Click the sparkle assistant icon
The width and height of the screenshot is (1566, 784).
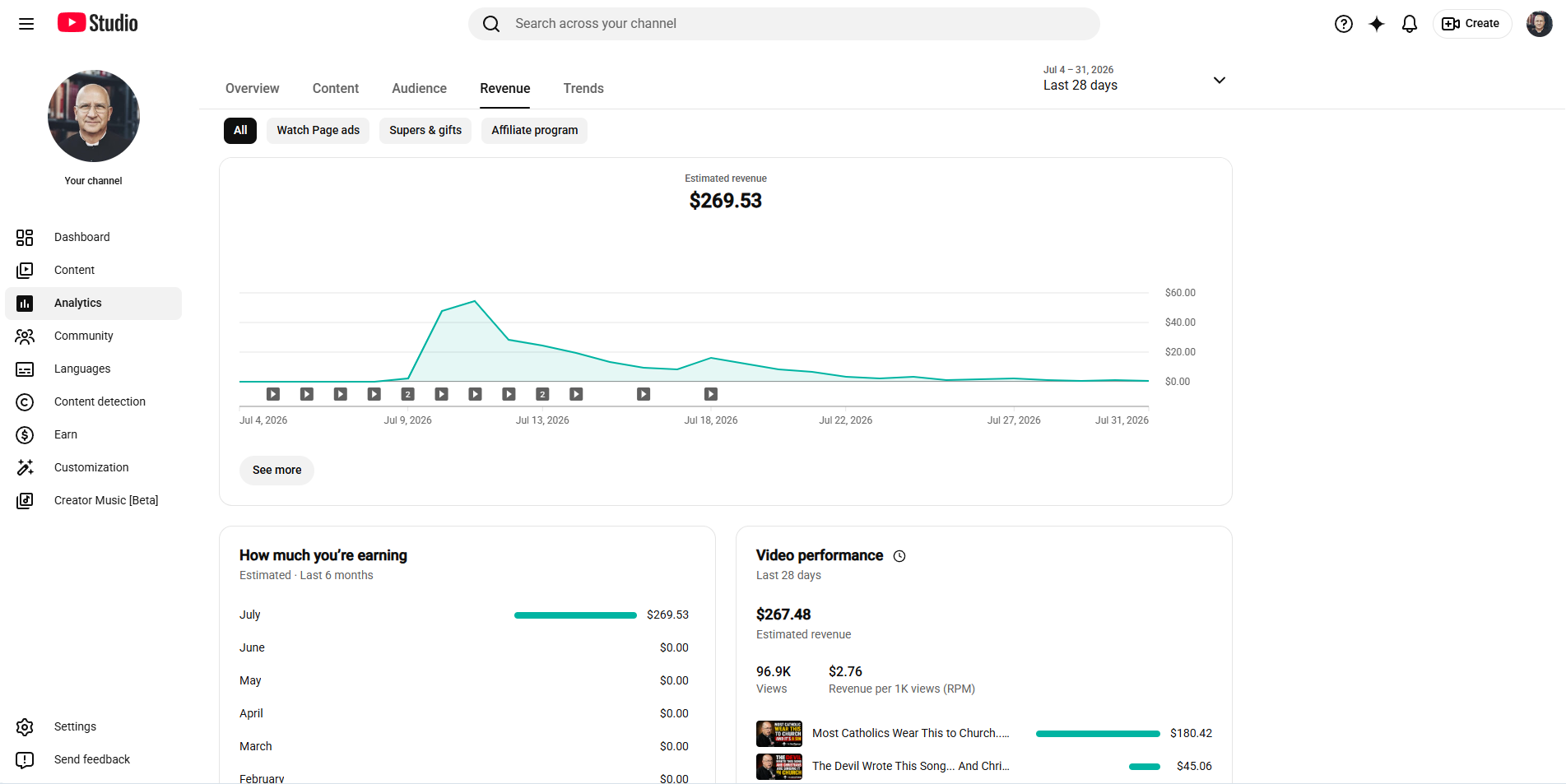pos(1377,24)
